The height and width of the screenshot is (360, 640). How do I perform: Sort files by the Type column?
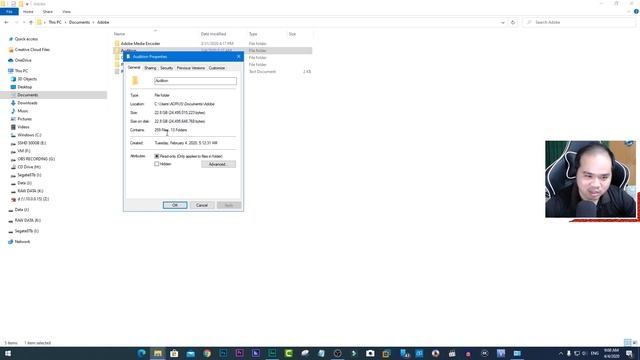(x=253, y=34)
